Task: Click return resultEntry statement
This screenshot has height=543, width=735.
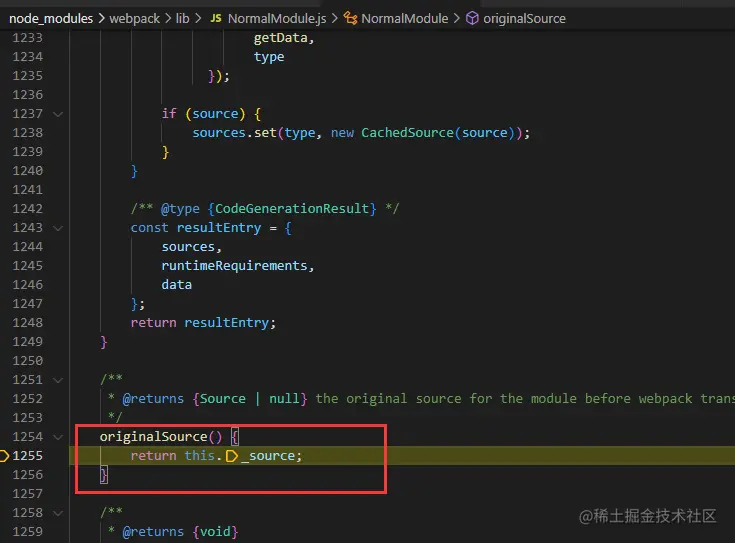Action: tap(202, 323)
